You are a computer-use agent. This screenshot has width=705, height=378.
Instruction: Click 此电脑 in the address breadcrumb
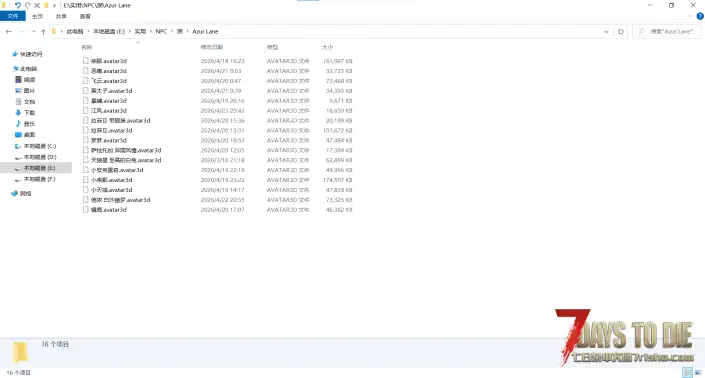click(x=75, y=31)
